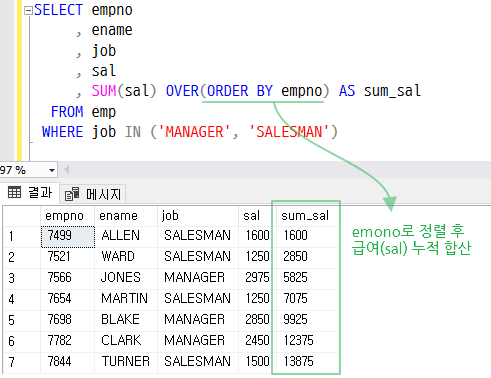The width and height of the screenshot is (491, 378).
Task: Click the WHERE keyword in query editor
Action: (62, 132)
